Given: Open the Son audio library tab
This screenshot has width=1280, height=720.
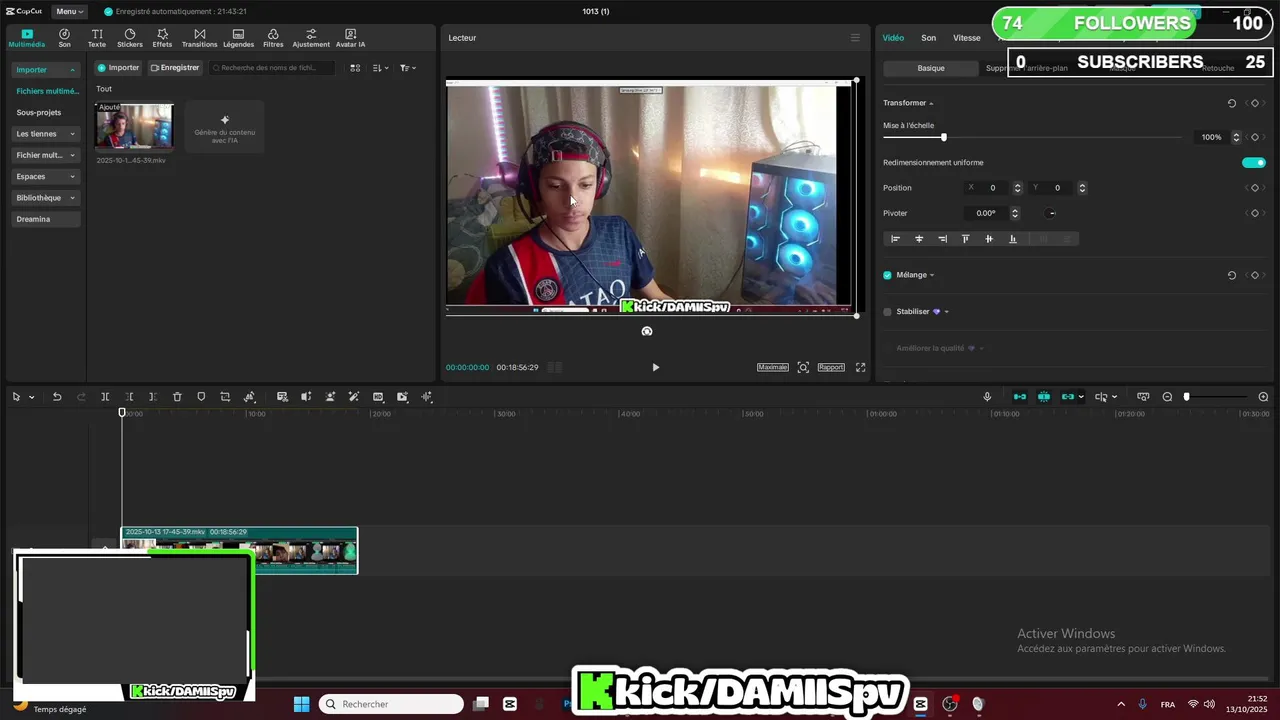Looking at the screenshot, I should (x=64, y=38).
